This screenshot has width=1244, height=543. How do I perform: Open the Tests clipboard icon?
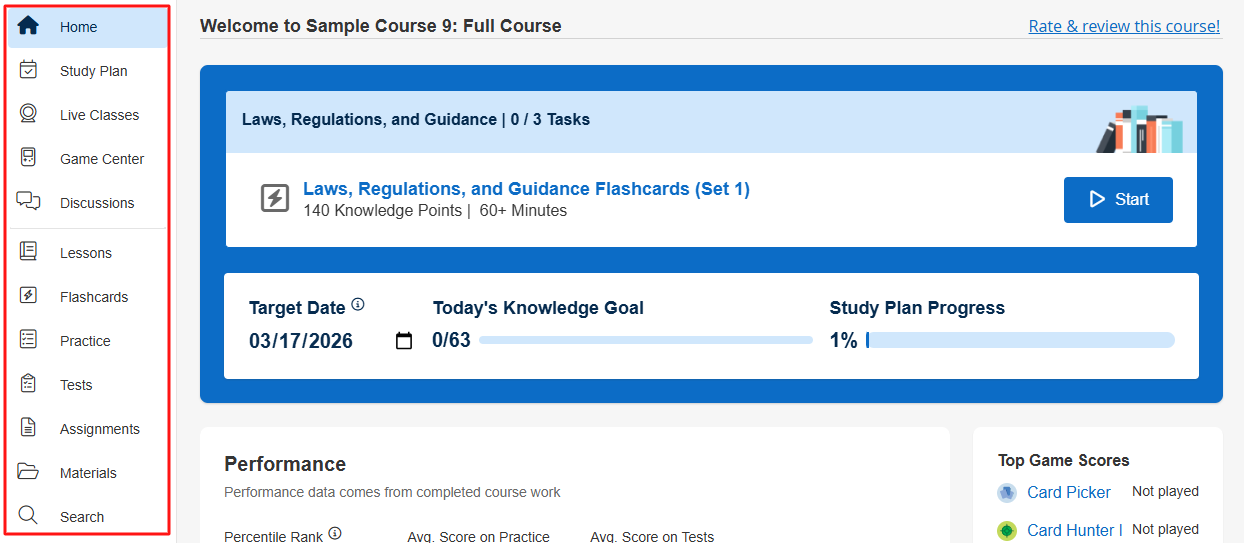point(28,384)
